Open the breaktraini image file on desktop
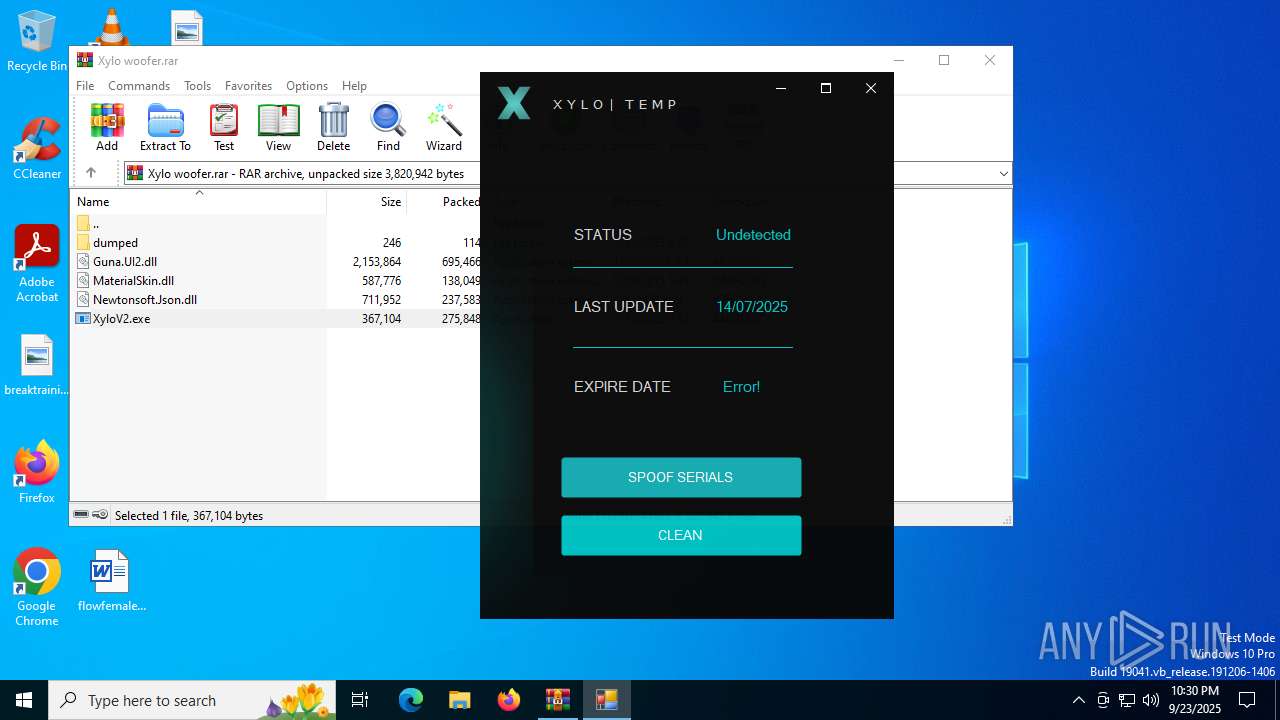 (37, 366)
